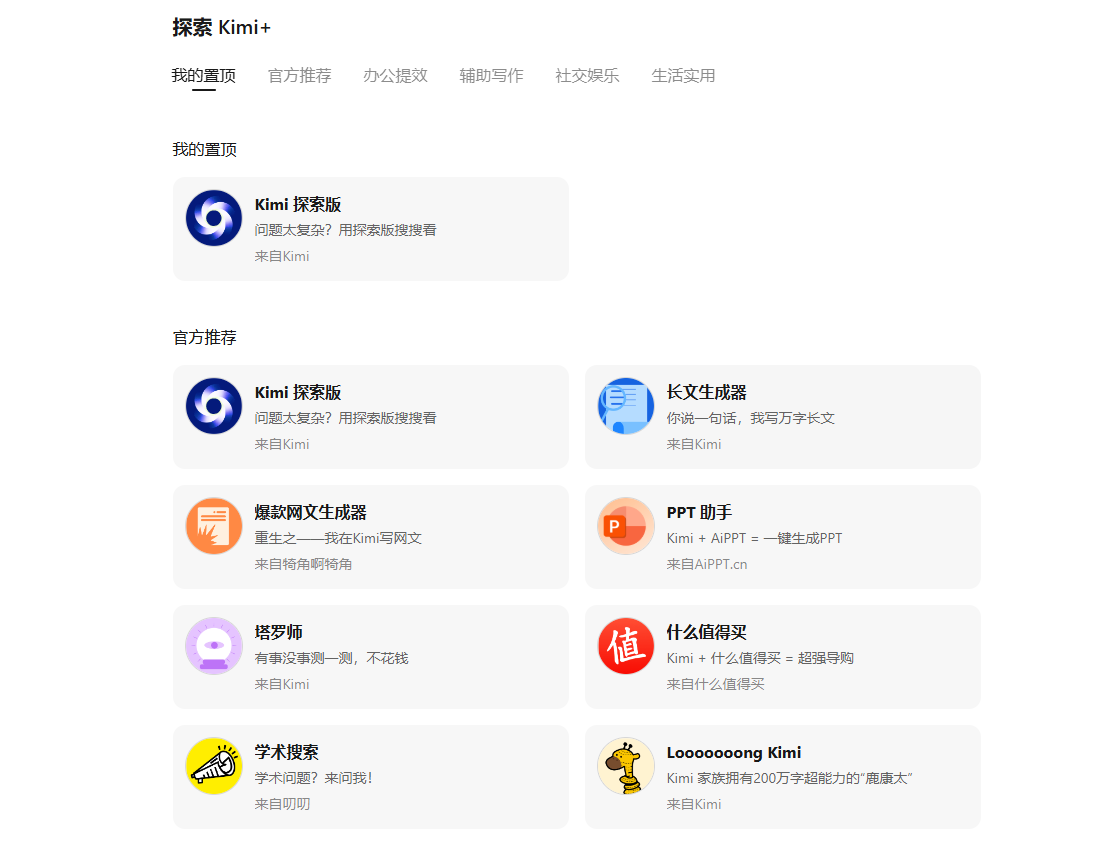
Task: Click the 来自什么值得买 source label
Action: 715,684
